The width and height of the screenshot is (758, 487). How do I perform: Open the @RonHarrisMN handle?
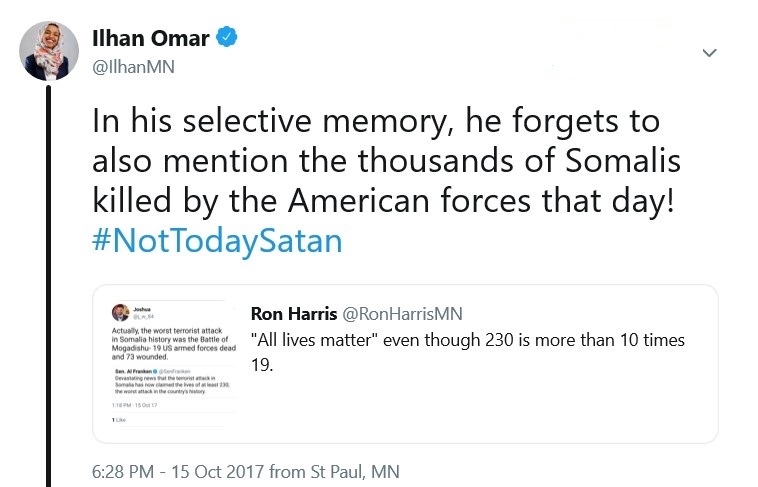(x=402, y=314)
